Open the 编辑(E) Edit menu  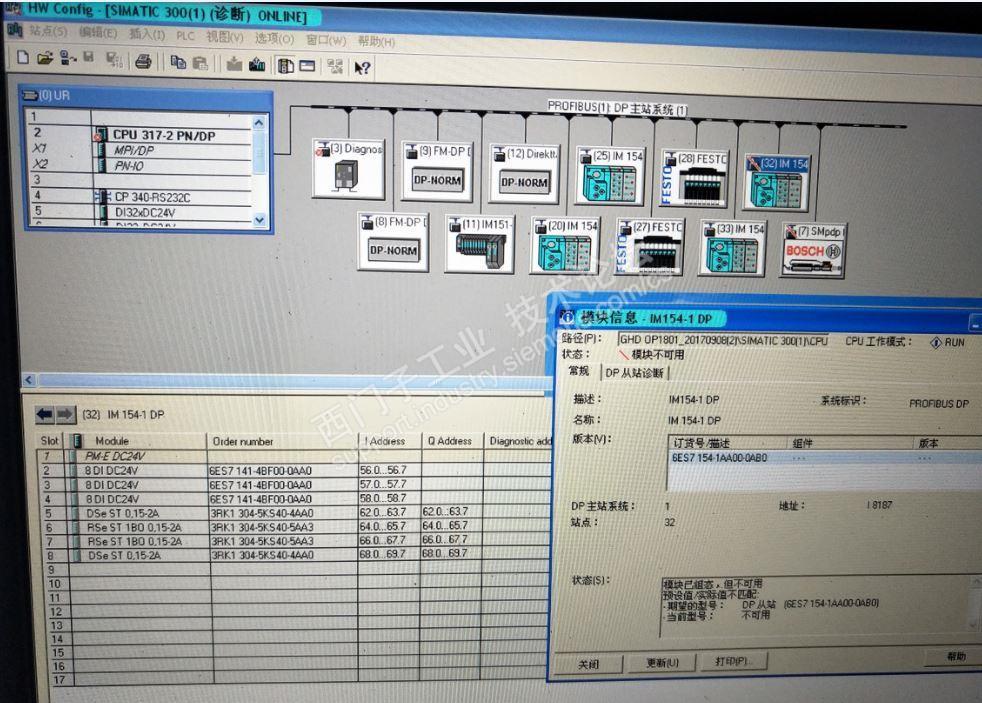[x=98, y=33]
